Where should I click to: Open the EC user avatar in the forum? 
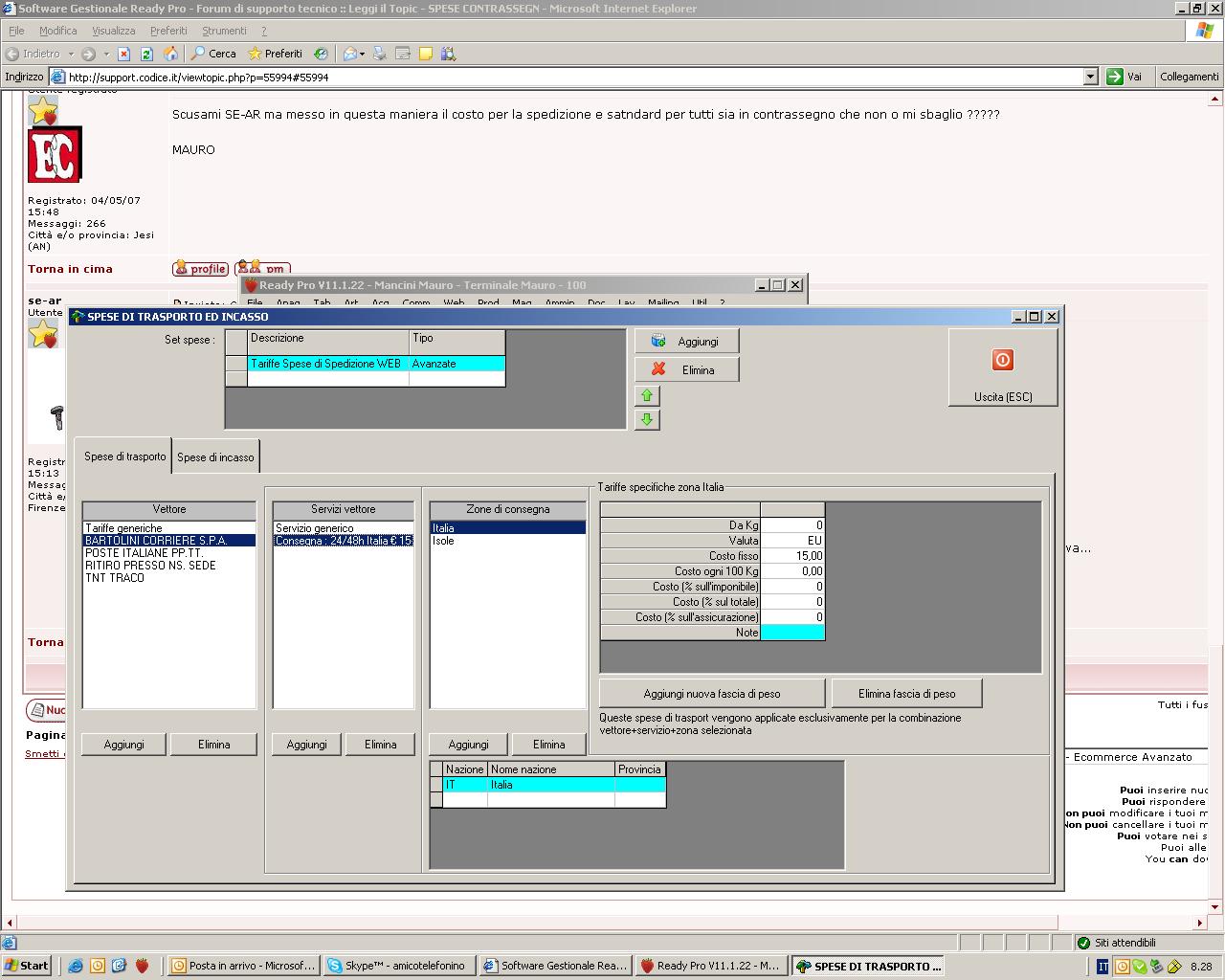point(55,155)
